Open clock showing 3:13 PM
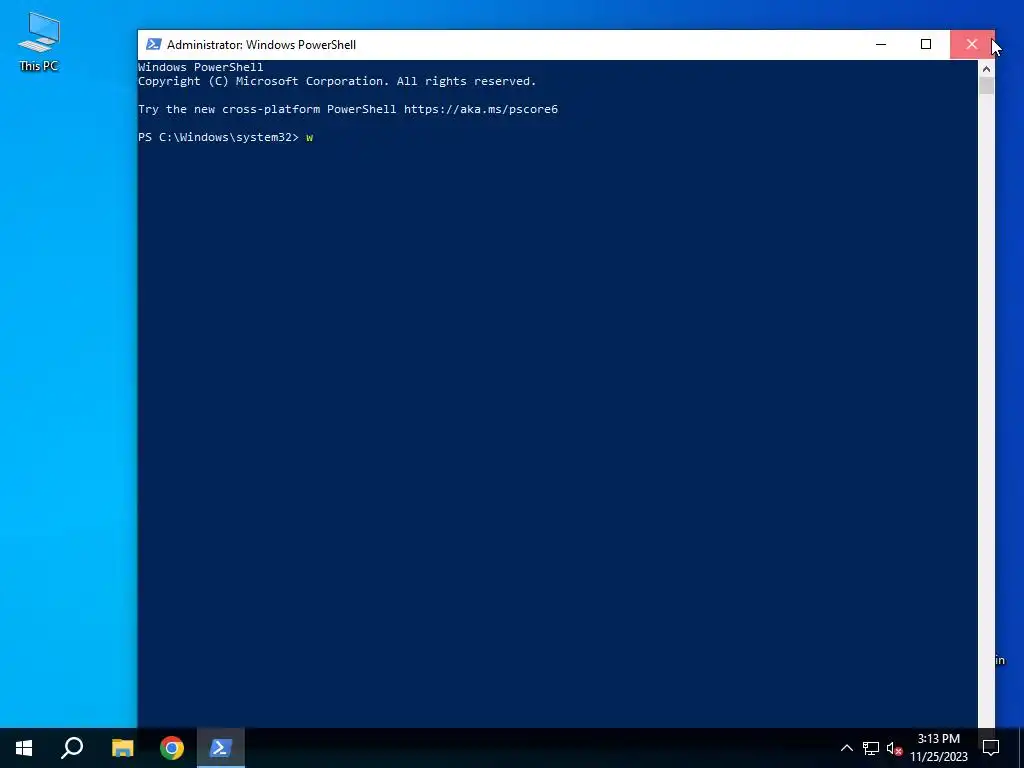This screenshot has height=768, width=1024. pos(938,748)
